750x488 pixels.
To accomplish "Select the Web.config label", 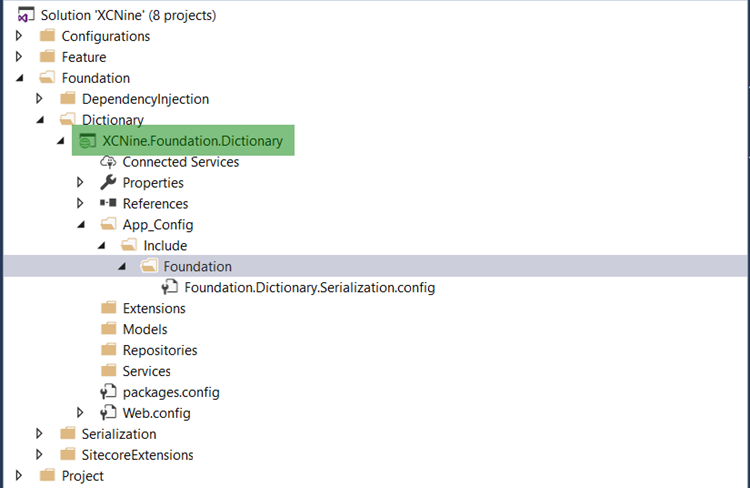I will point(156,413).
